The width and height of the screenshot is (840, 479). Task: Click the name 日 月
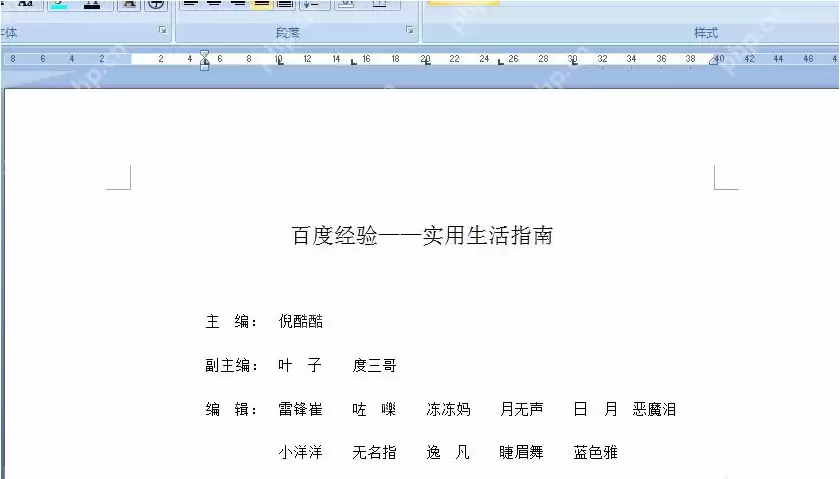coord(596,409)
